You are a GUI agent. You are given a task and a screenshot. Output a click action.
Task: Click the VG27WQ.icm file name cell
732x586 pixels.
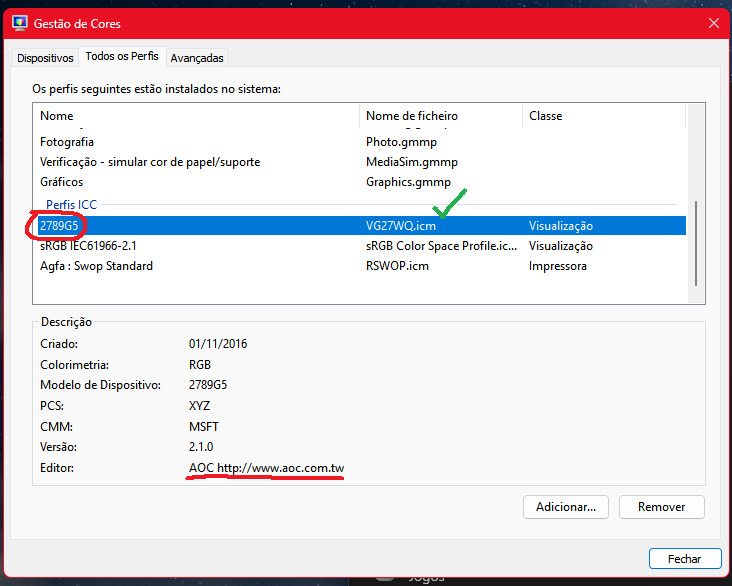point(401,226)
